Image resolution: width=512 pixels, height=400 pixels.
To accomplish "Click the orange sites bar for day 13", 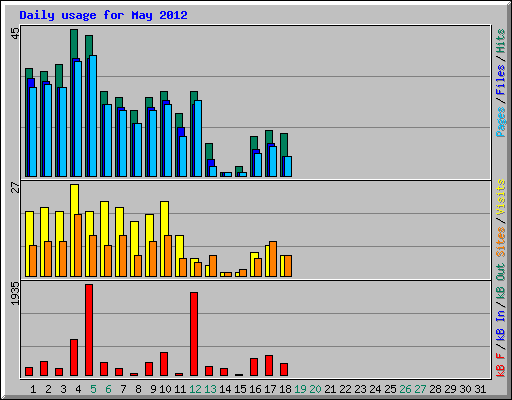I will click(213, 266).
